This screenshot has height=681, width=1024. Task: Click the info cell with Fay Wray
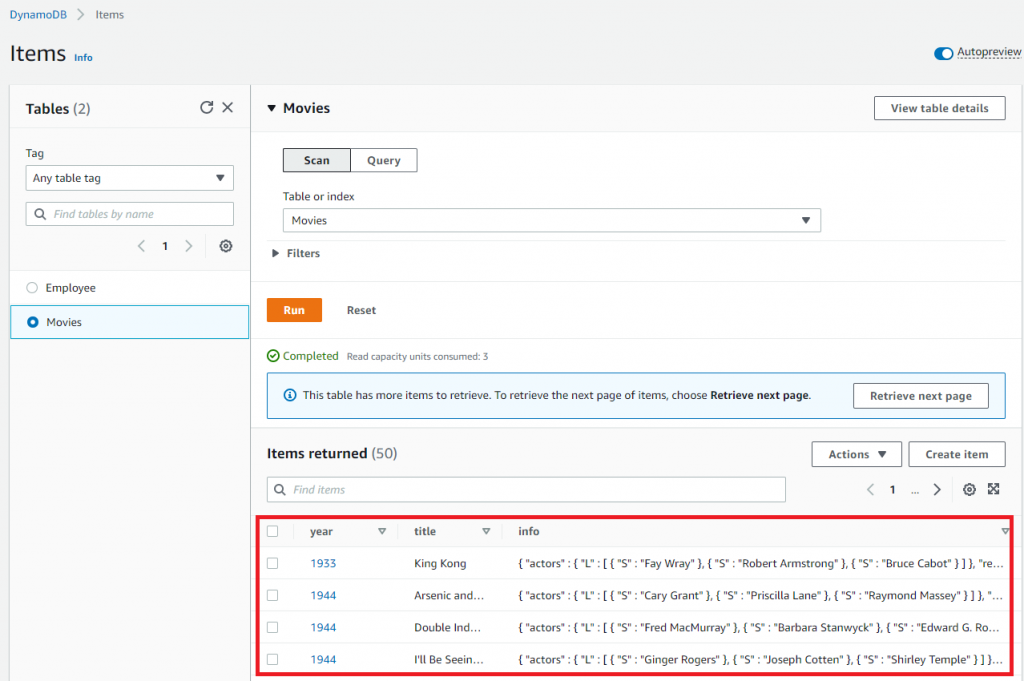pos(761,563)
